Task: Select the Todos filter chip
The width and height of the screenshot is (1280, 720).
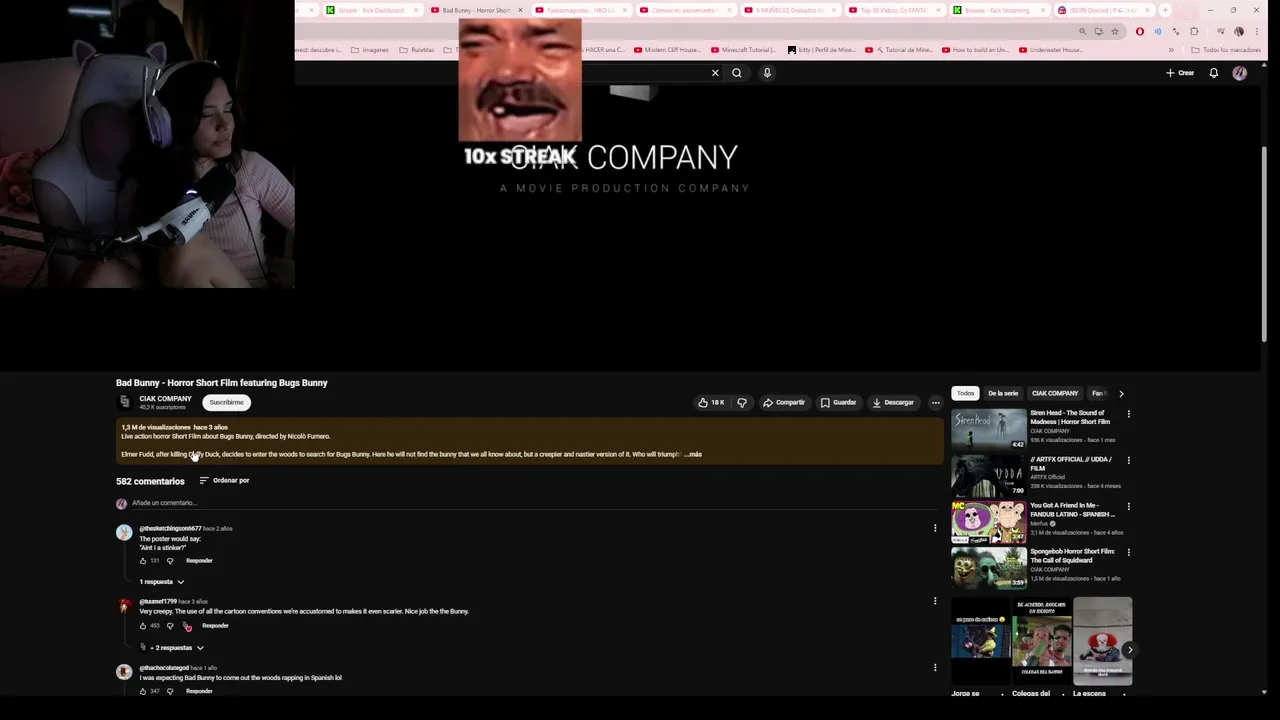Action: (x=965, y=394)
